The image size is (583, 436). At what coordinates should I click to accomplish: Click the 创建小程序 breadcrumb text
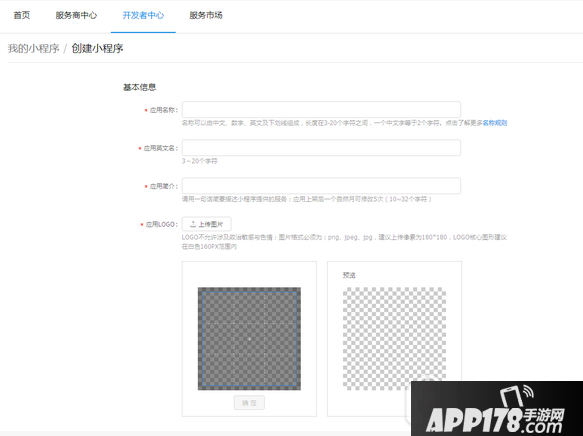tap(97, 48)
